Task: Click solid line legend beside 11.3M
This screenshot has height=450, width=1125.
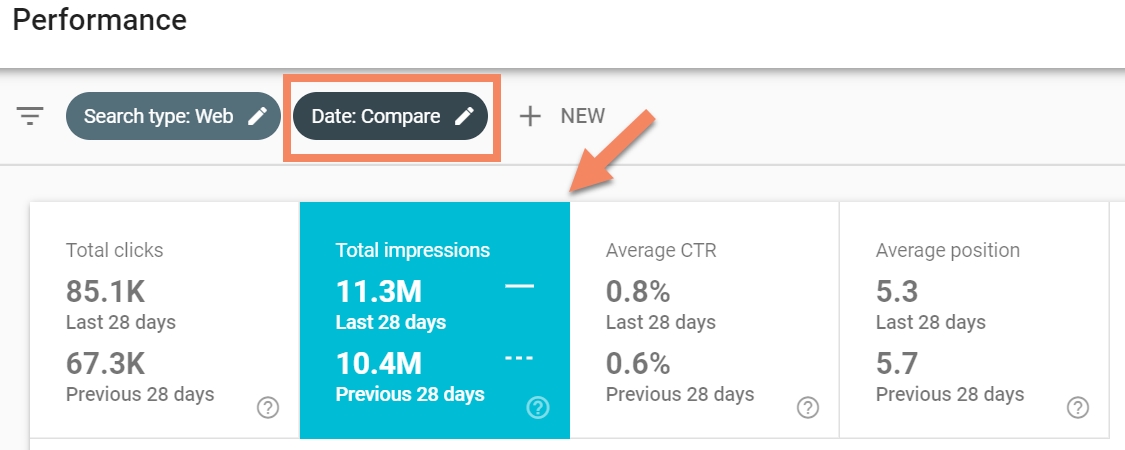Action: pos(520,287)
